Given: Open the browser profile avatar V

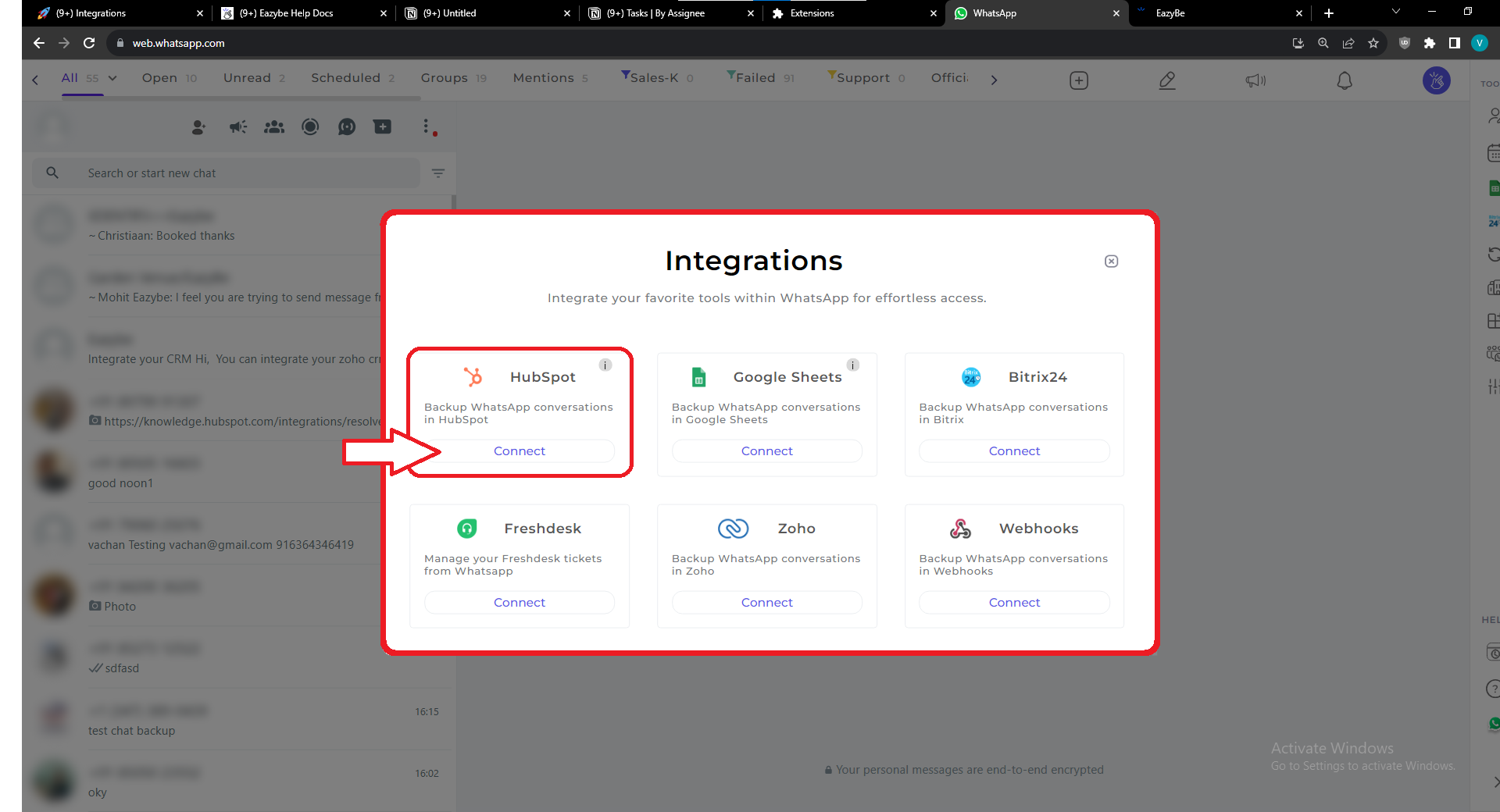Looking at the screenshot, I should coord(1479,43).
